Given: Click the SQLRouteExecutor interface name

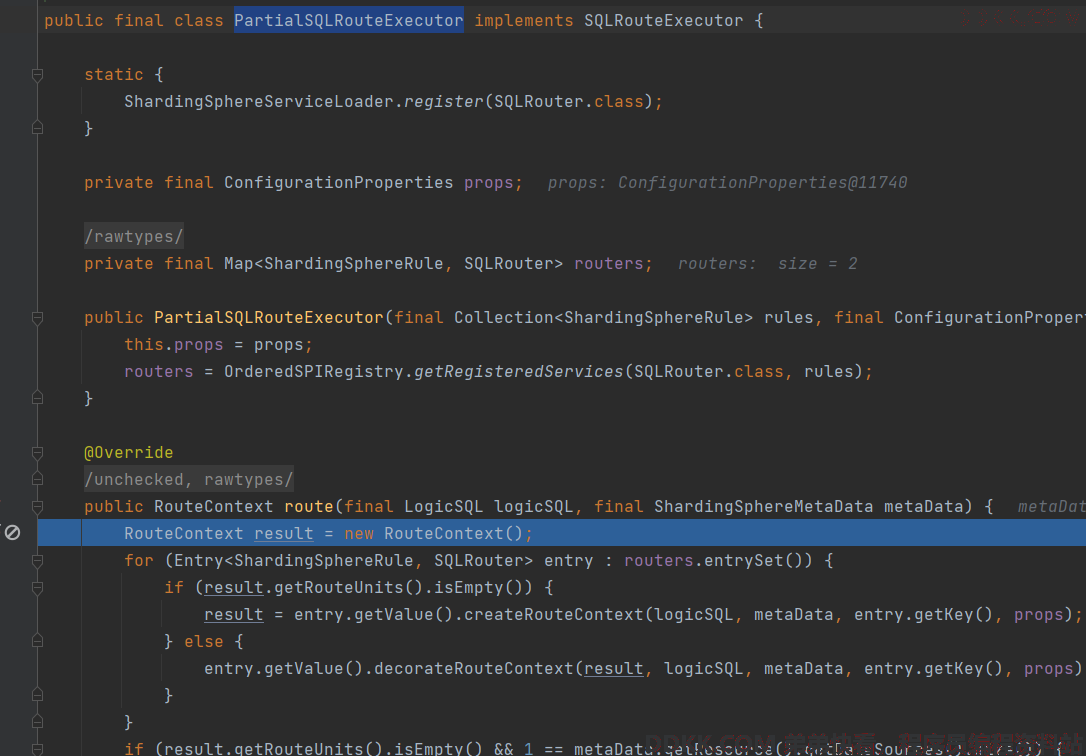Looking at the screenshot, I should pyautogui.click(x=663, y=21).
